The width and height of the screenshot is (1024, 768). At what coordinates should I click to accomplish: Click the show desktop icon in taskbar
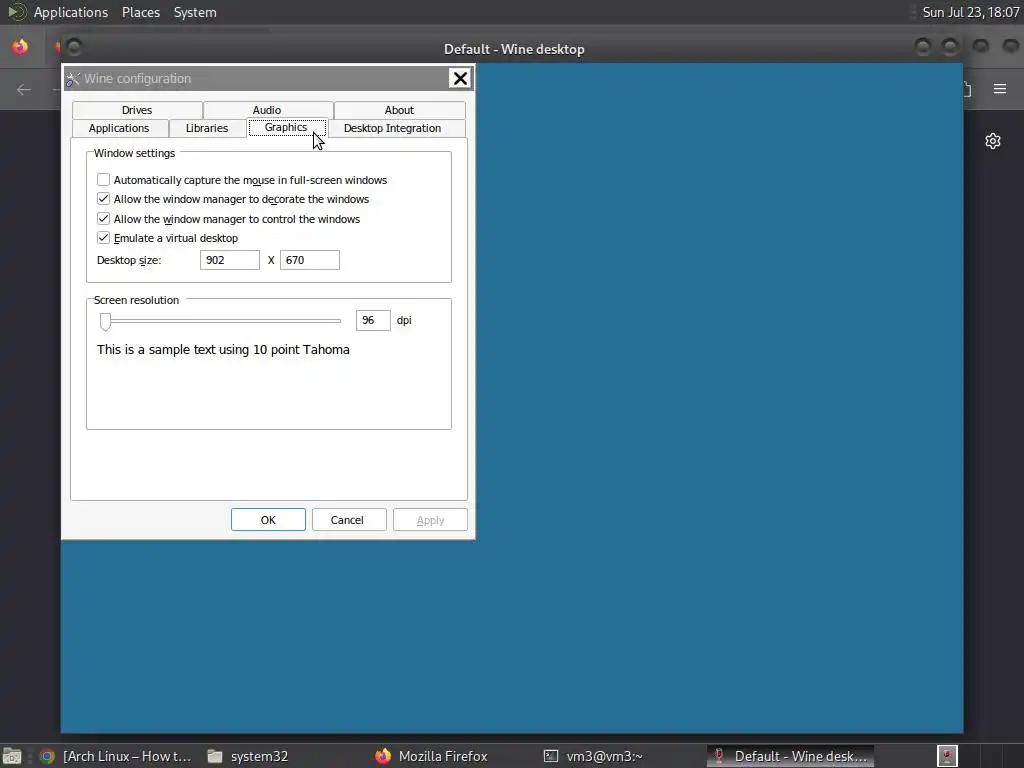pyautogui.click(x=12, y=756)
